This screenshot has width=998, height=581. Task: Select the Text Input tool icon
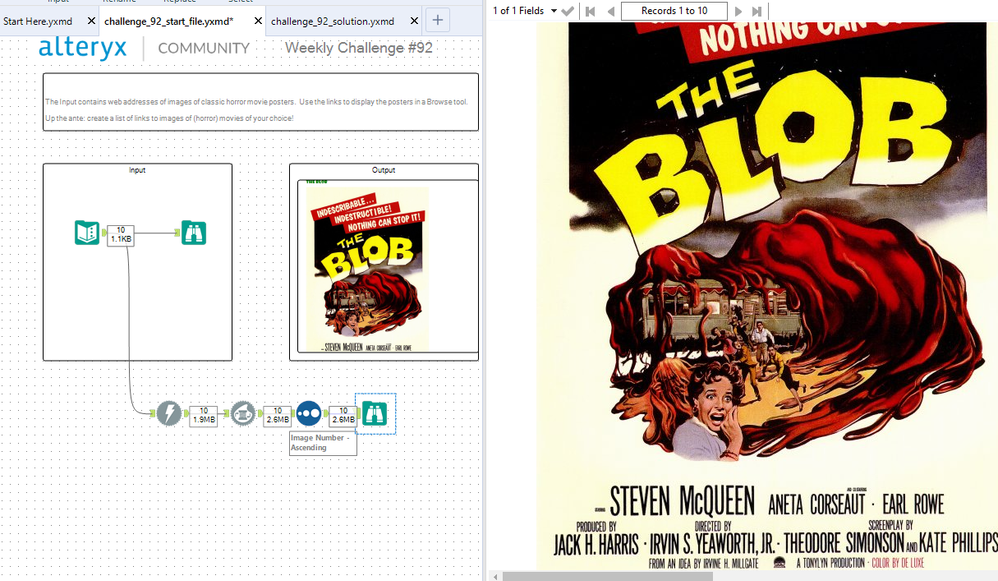87,233
